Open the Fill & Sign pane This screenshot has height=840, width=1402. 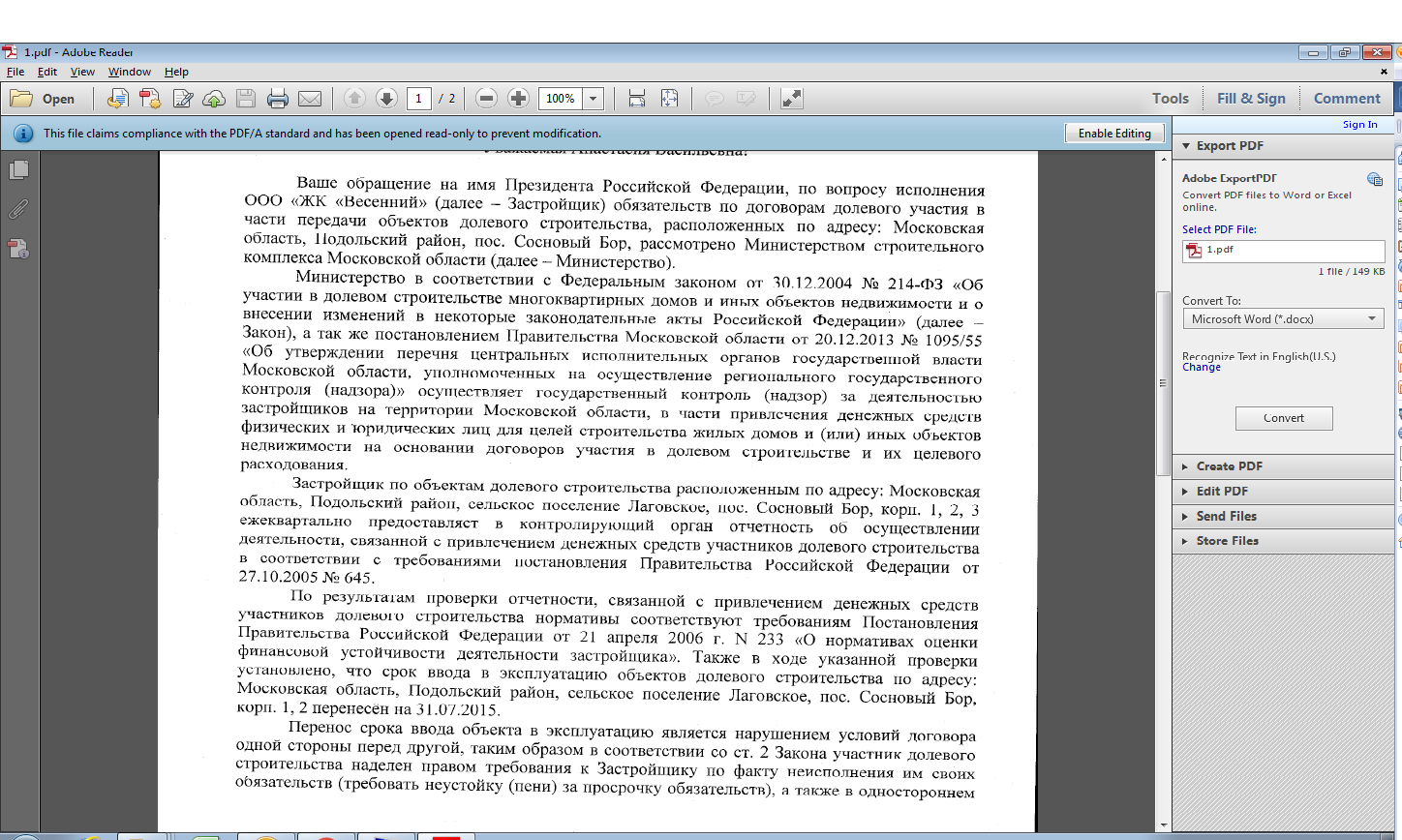coord(1251,99)
